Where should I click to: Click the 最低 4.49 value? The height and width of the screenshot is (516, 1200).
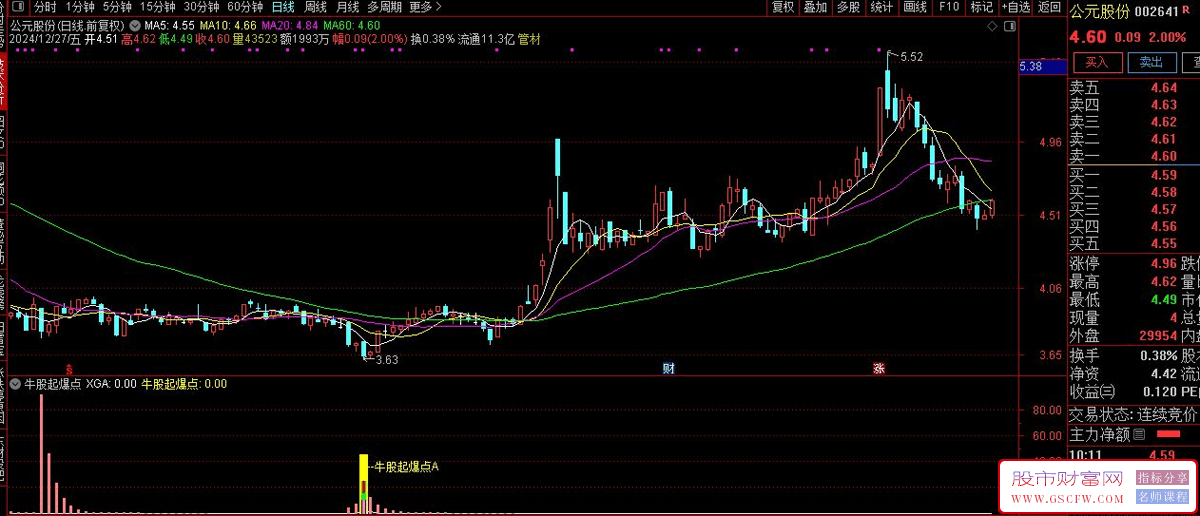pyautogui.click(x=1163, y=300)
